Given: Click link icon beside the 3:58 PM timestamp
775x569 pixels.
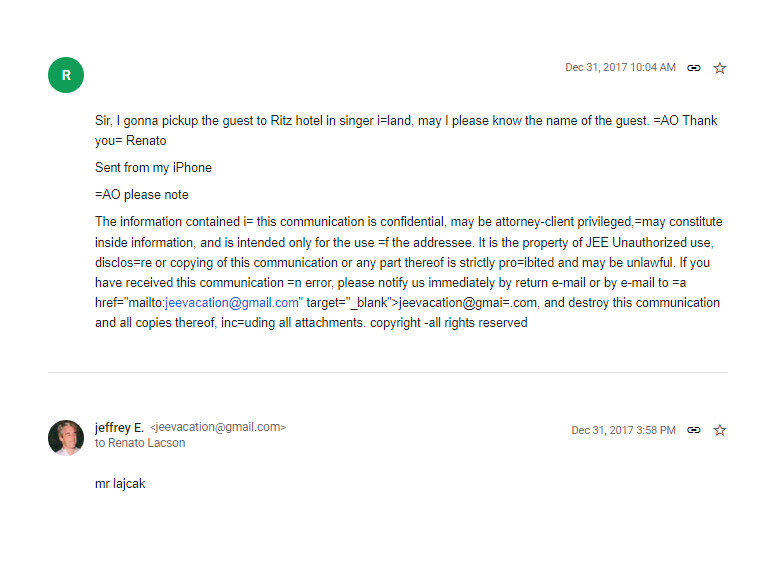Looking at the screenshot, I should pyautogui.click(x=694, y=430).
